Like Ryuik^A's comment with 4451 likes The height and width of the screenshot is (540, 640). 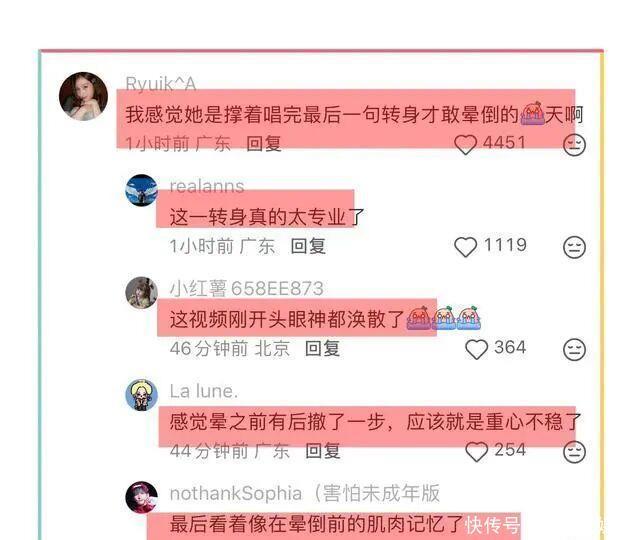(465, 144)
